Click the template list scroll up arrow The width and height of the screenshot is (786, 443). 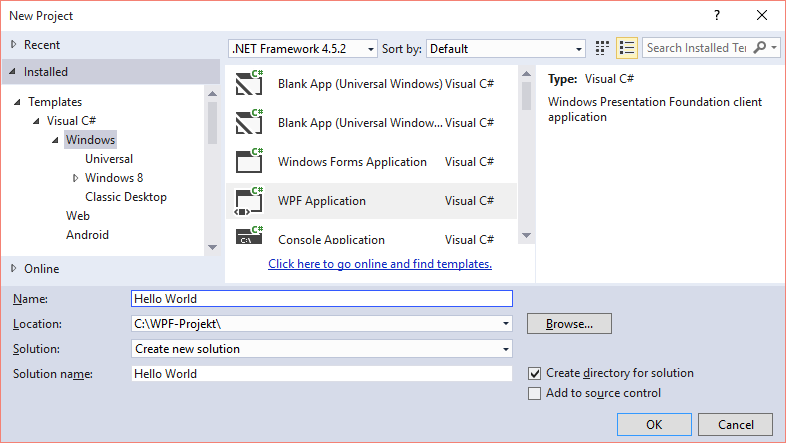526,74
